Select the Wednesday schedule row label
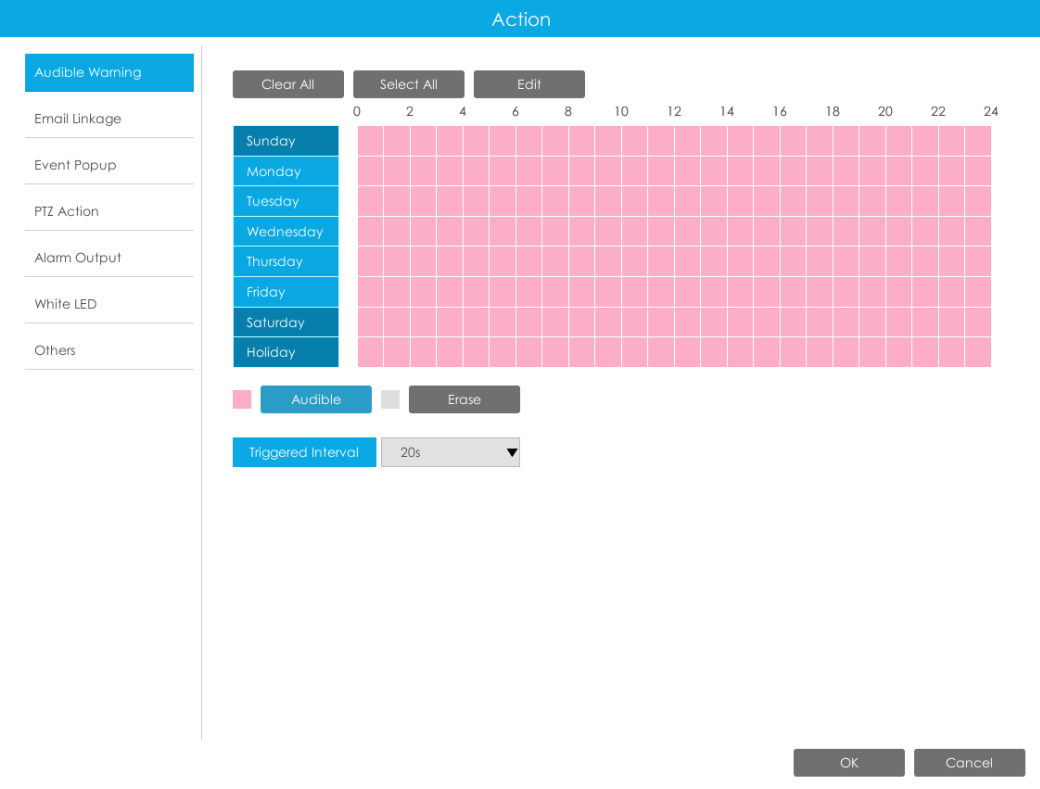This screenshot has width=1040, height=789. coord(286,231)
